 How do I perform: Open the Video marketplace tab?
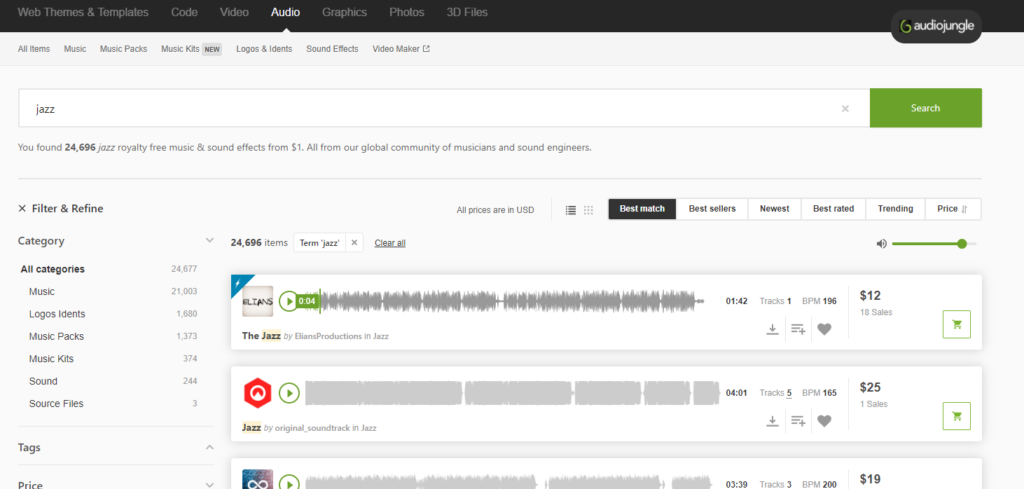(x=234, y=12)
